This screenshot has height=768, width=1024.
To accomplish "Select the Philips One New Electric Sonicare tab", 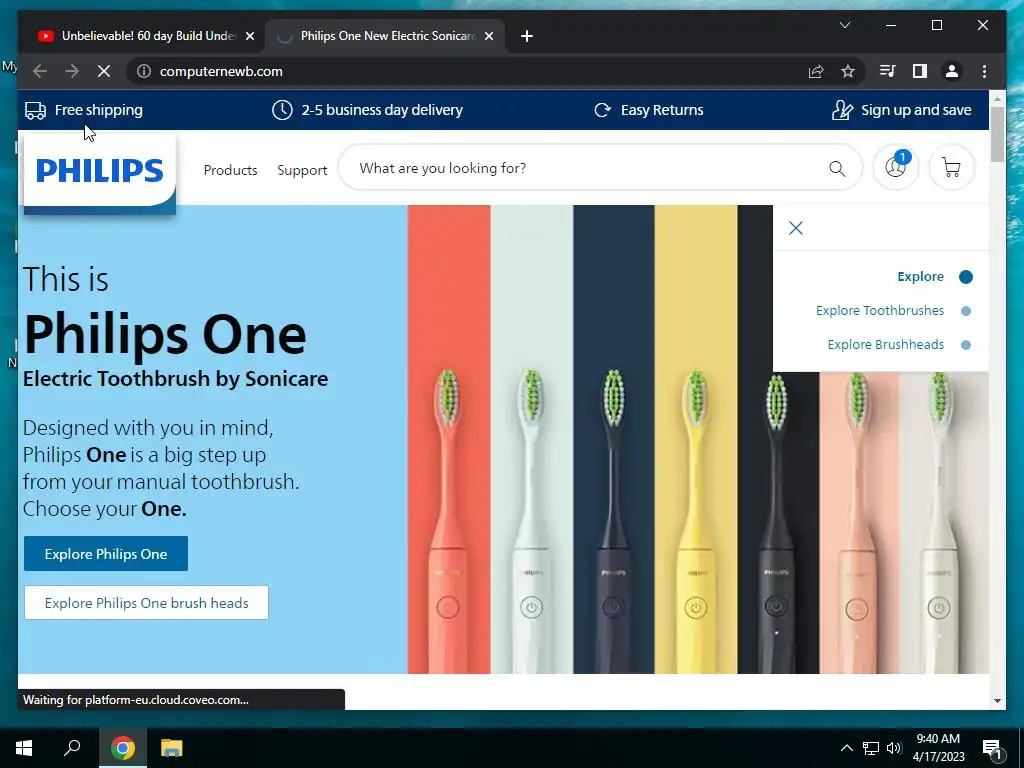I will [385, 36].
